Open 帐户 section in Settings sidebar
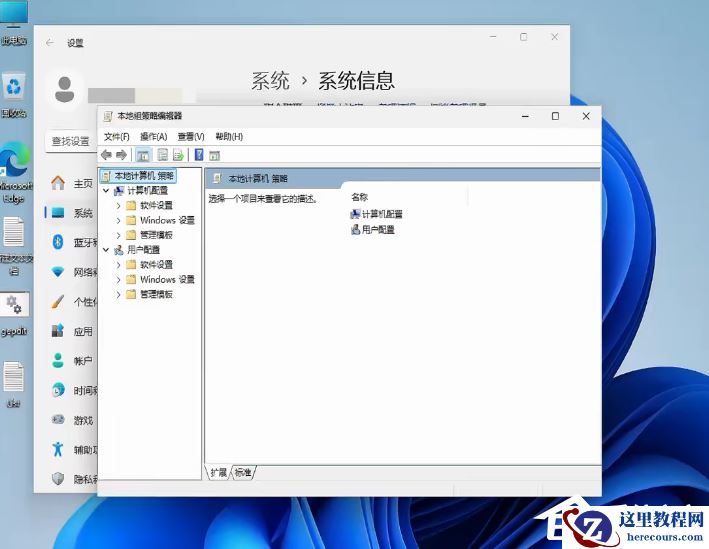This screenshot has width=709, height=549. [x=71, y=361]
